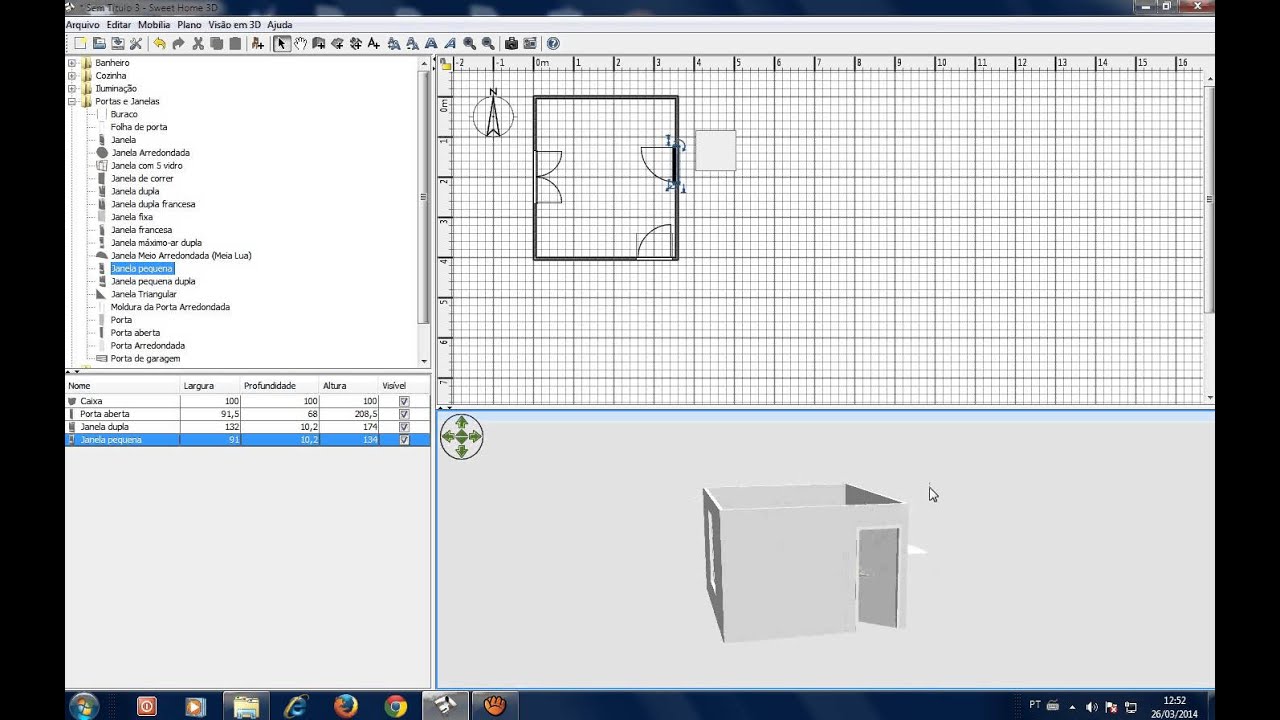Click the 3D view up navigation arrow
1280x720 pixels.
tap(461, 423)
